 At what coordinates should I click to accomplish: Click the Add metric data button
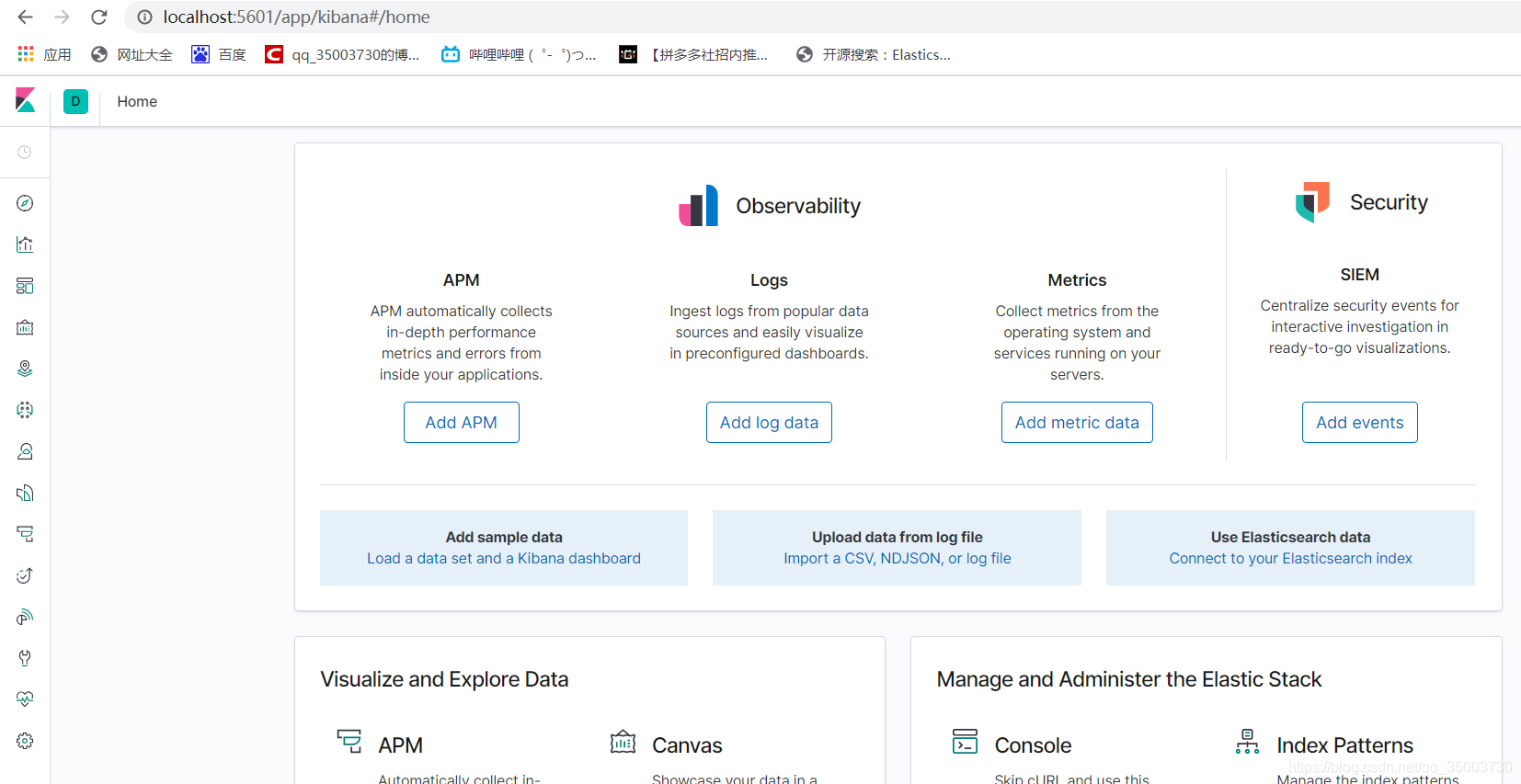[x=1077, y=422]
